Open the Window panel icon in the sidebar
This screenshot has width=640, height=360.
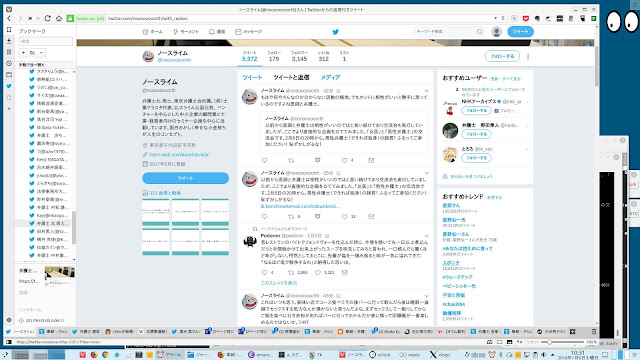coord(9,75)
